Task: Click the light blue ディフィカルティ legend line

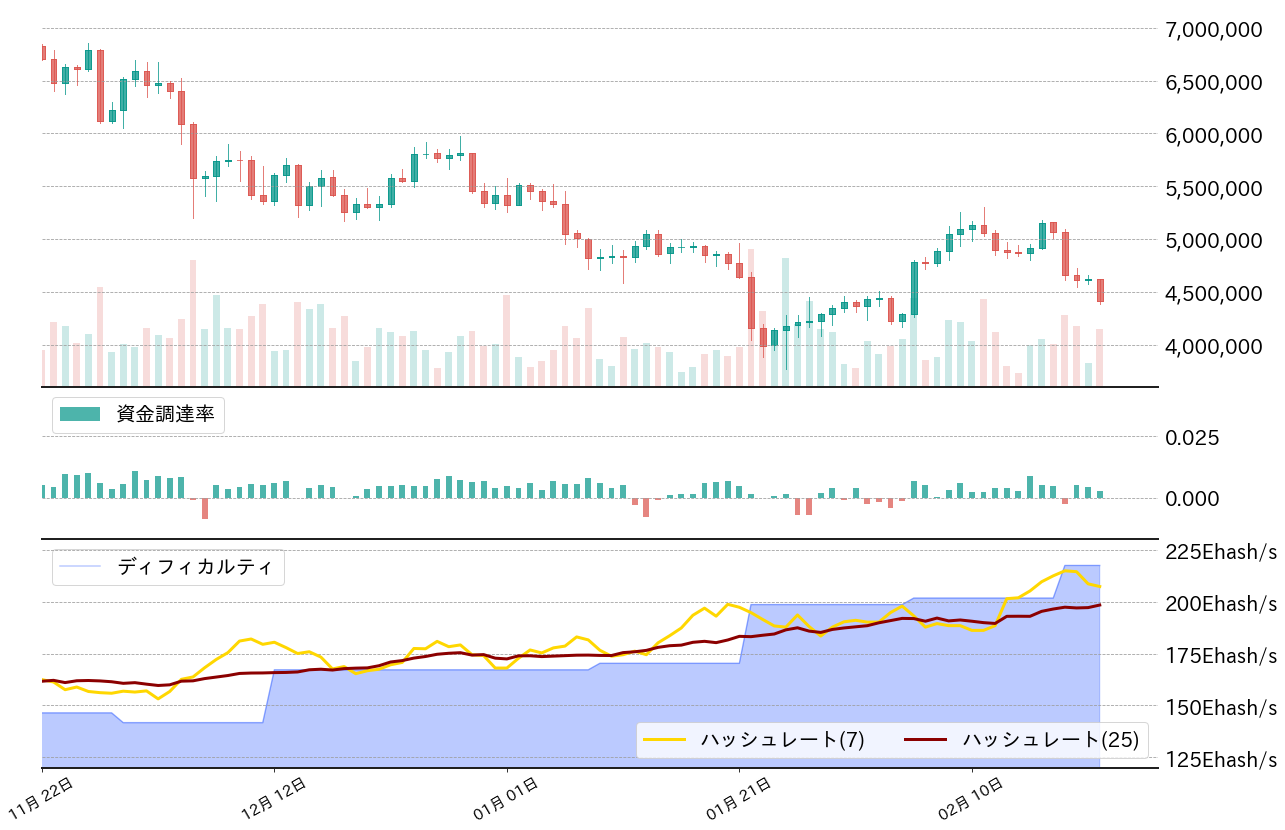Action: point(80,567)
